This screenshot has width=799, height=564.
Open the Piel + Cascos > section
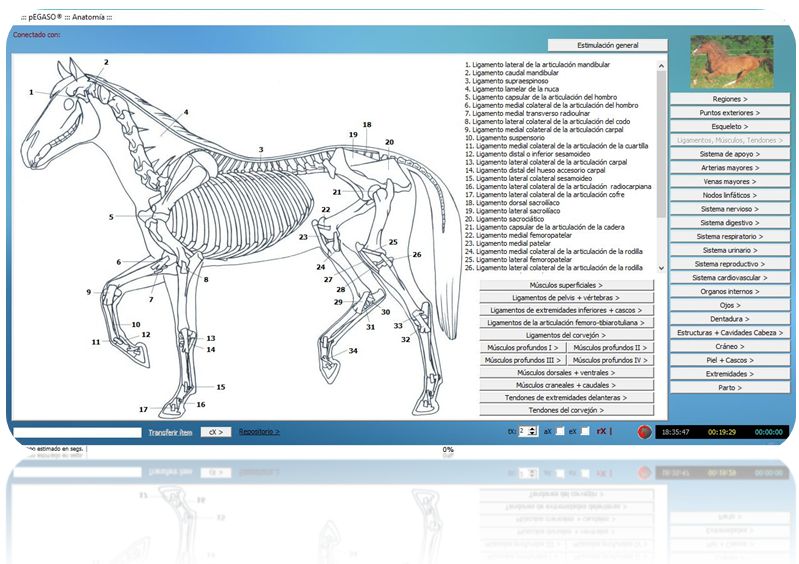point(730,360)
